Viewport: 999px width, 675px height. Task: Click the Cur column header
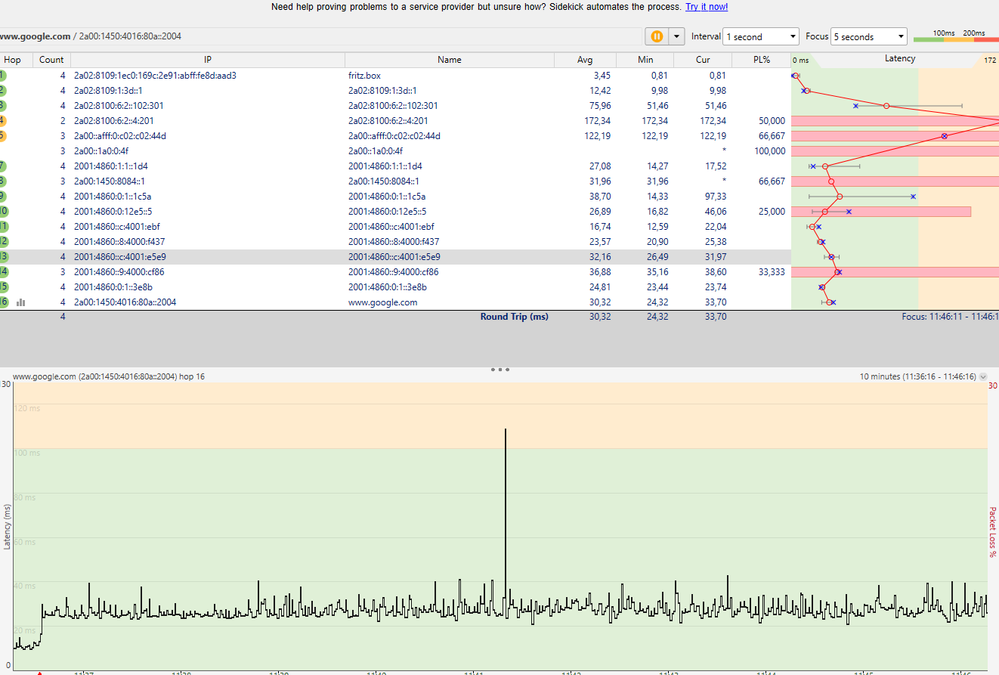pos(703,59)
